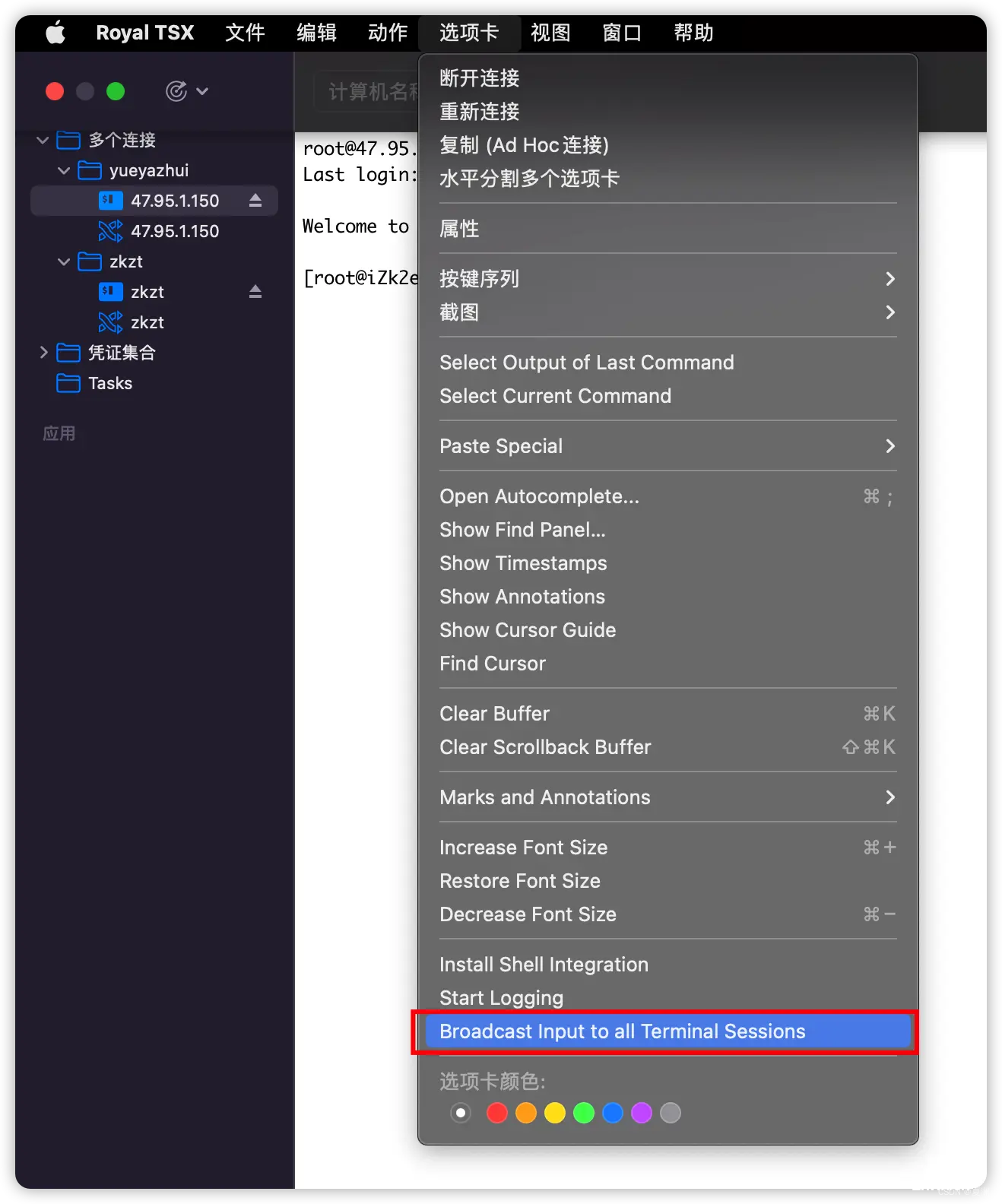Image resolution: width=1002 pixels, height=1204 pixels.
Task: Choose 重新连接 from the menu
Action: [667, 112]
